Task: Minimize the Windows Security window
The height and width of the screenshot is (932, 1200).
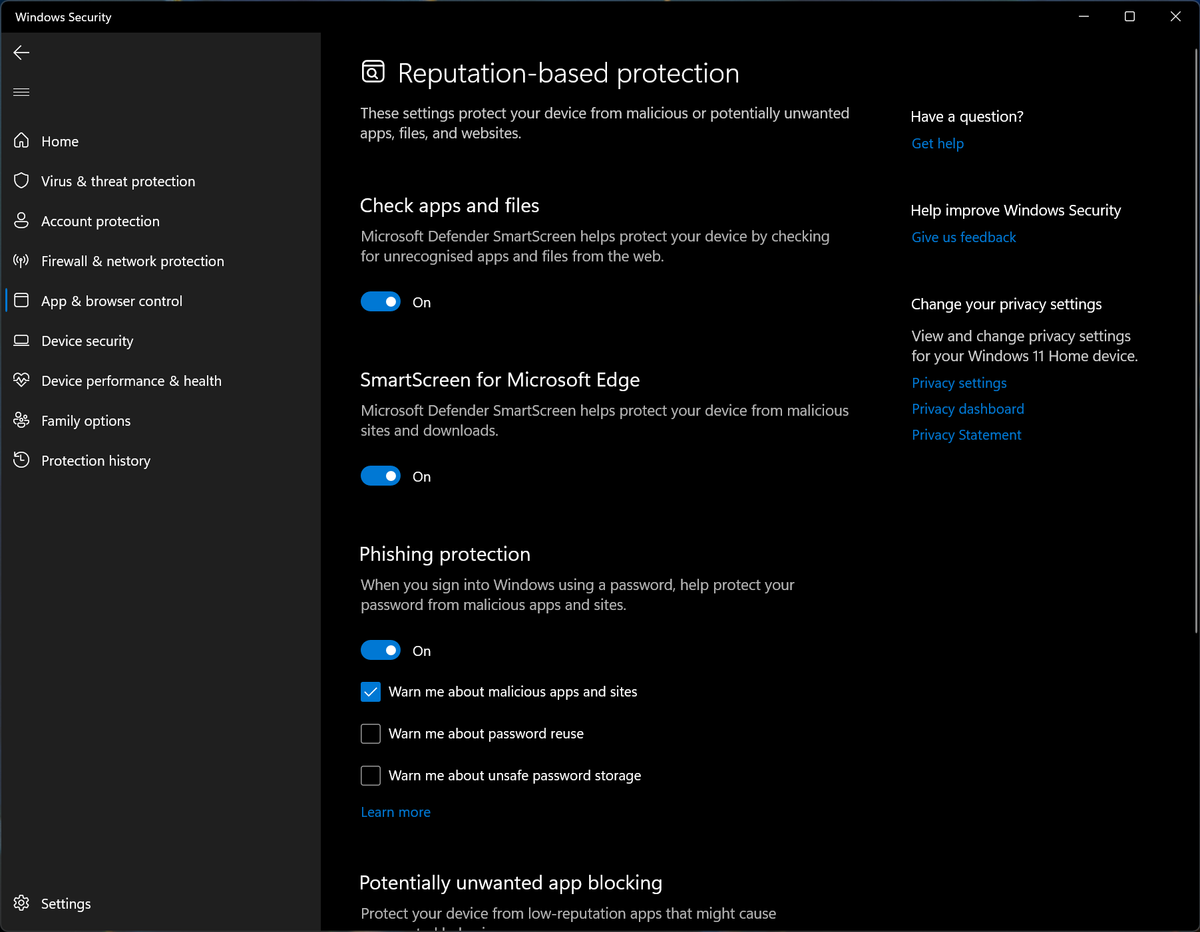Action: point(1083,16)
